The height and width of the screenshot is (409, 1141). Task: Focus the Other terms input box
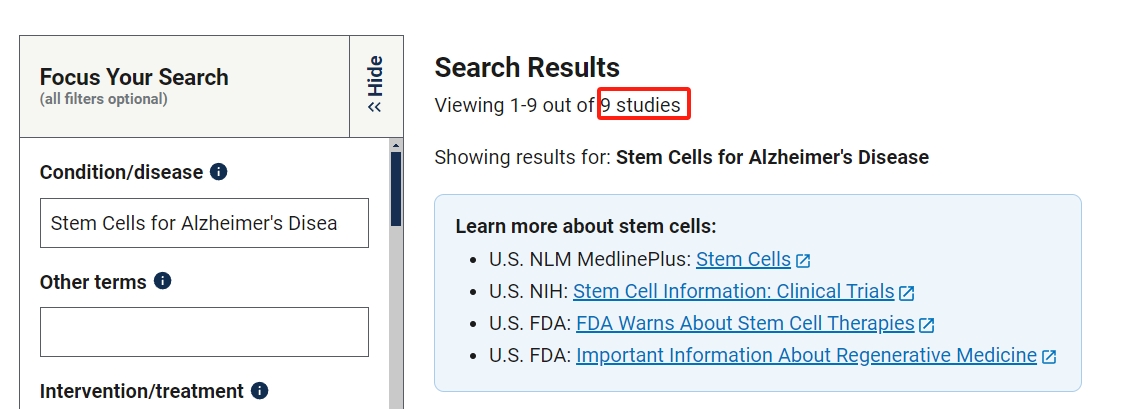coord(204,332)
